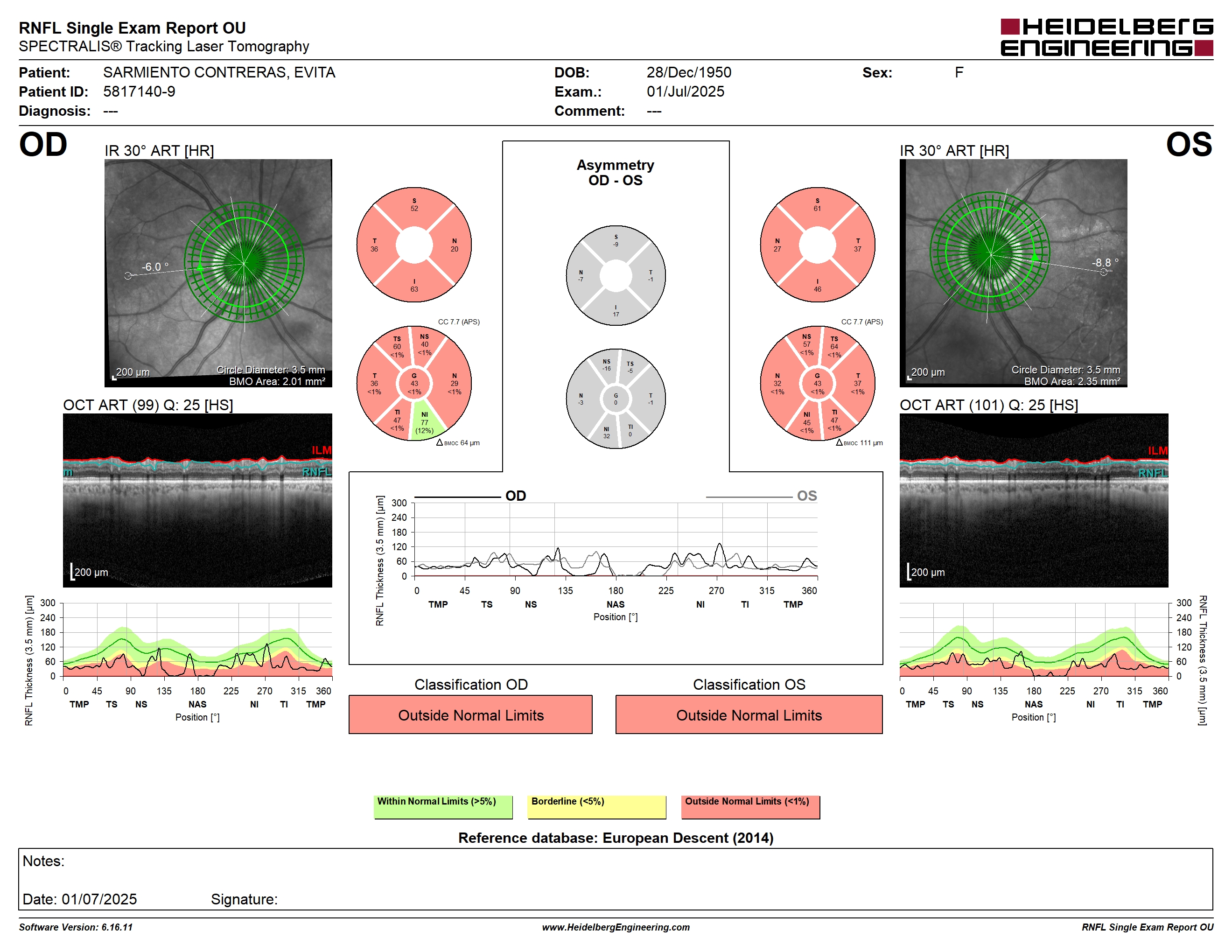
Task: Click the OD superior quadrant value 52
Action: [x=414, y=209]
